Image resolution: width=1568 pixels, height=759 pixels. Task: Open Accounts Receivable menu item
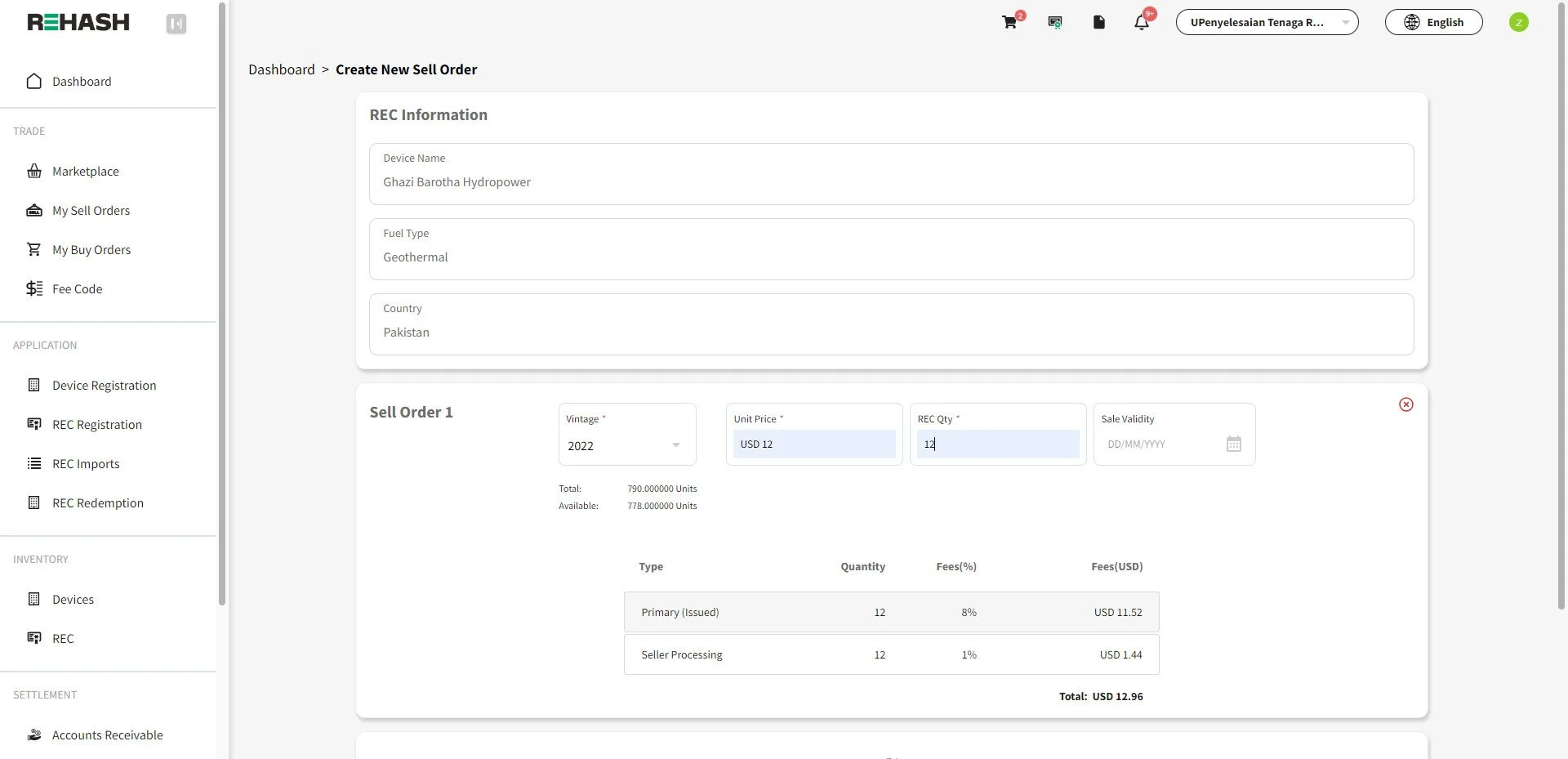point(108,734)
